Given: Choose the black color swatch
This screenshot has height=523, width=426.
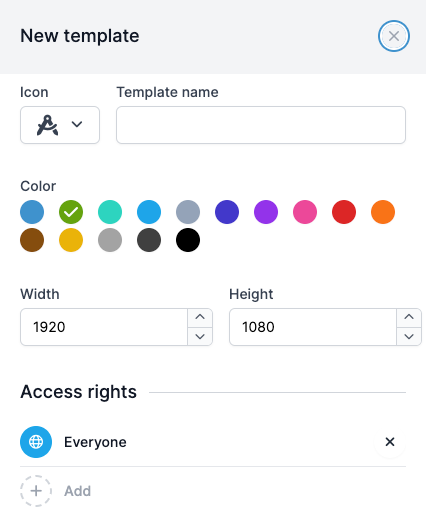Looking at the screenshot, I should tap(188, 240).
